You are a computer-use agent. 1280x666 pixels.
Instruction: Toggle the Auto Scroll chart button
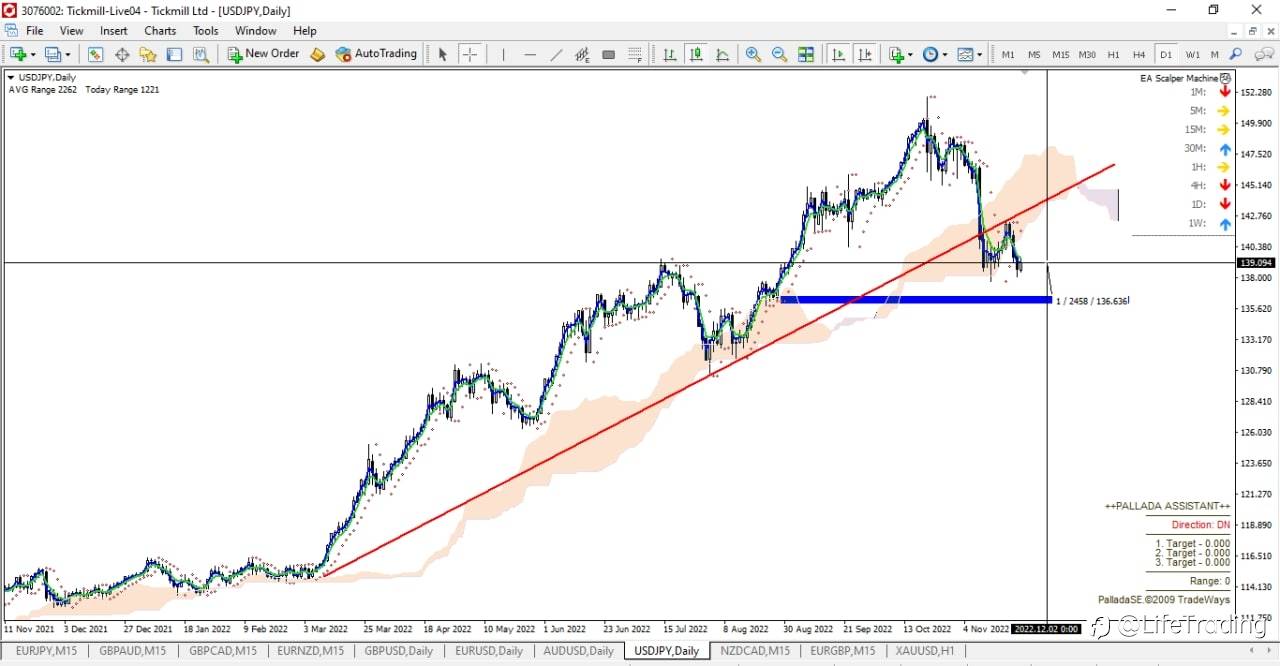click(x=838, y=55)
